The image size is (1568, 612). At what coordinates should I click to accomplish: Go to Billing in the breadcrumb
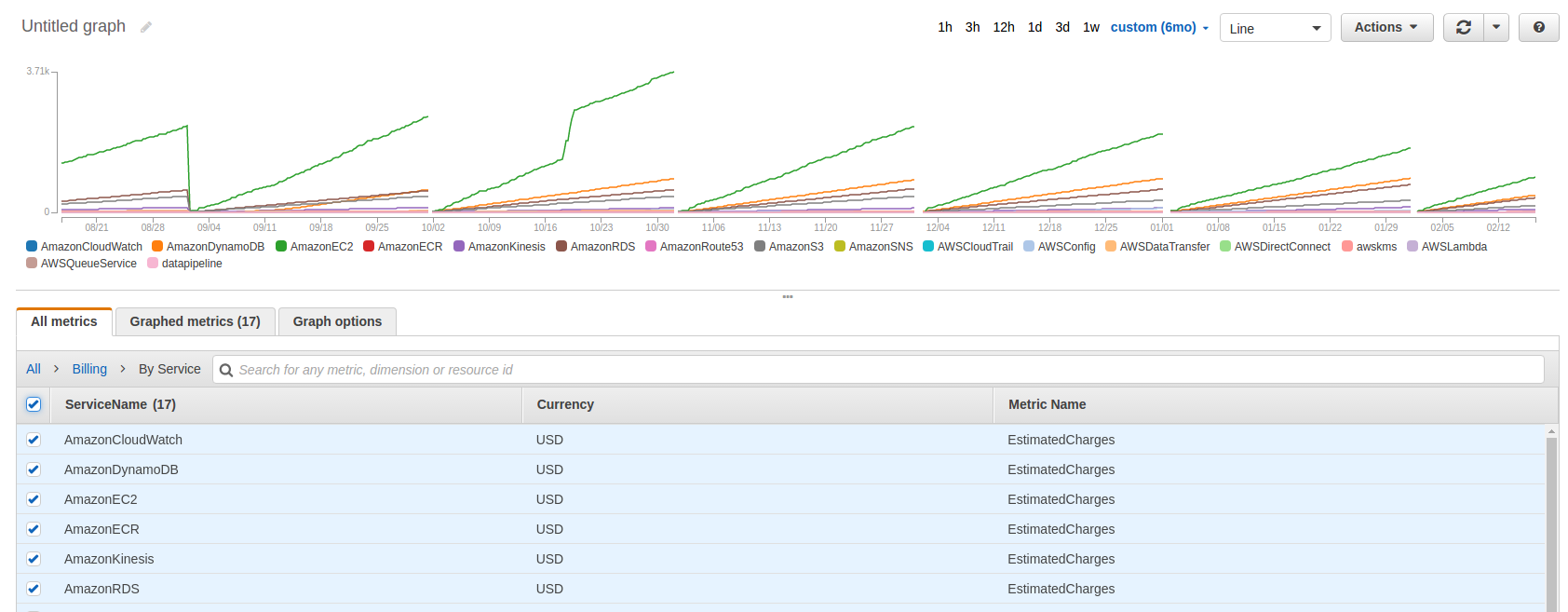click(89, 369)
